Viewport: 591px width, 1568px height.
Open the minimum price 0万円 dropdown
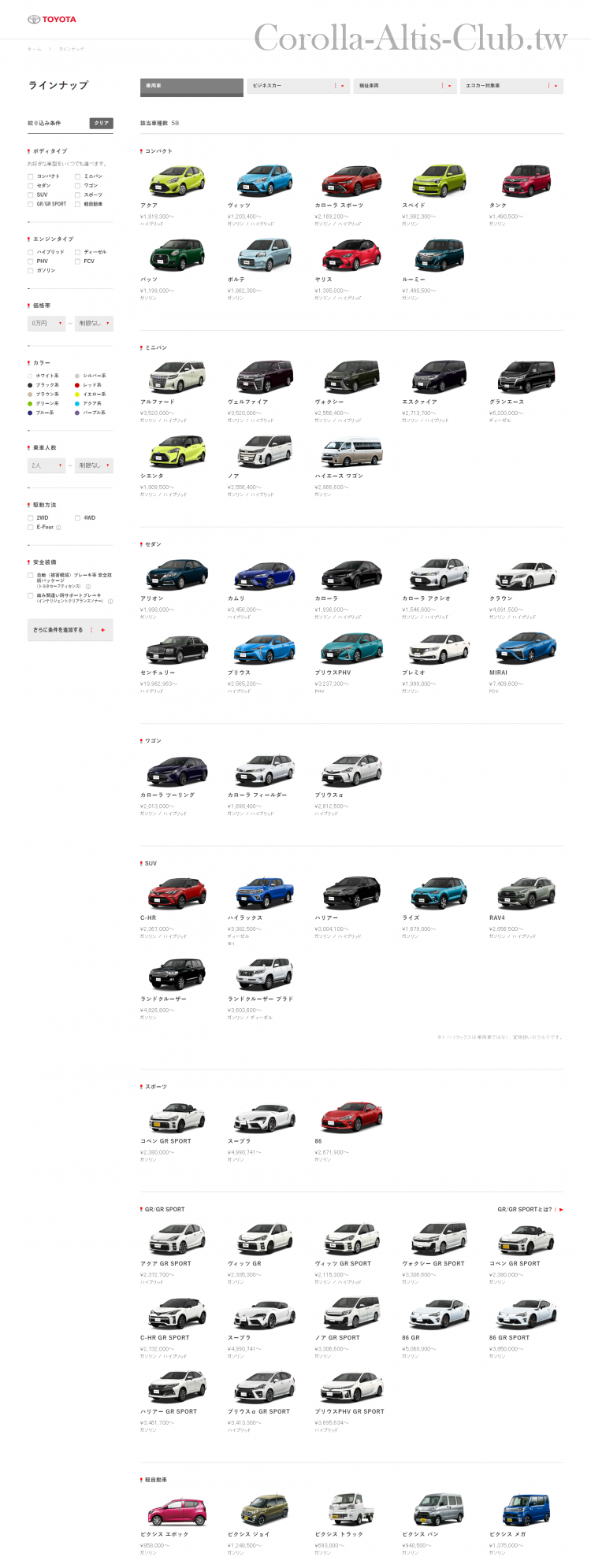click(46, 323)
